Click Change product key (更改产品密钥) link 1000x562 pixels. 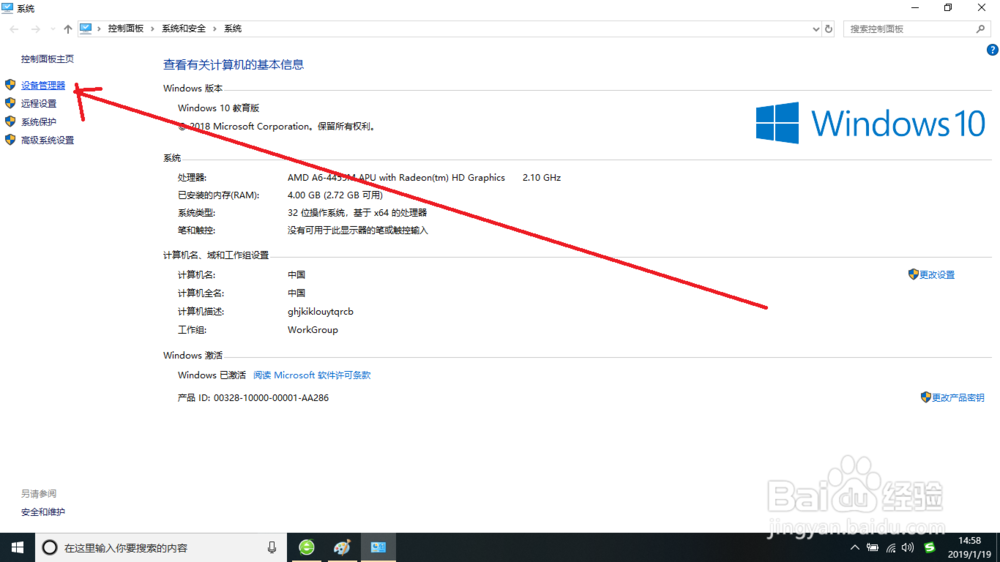pos(958,397)
